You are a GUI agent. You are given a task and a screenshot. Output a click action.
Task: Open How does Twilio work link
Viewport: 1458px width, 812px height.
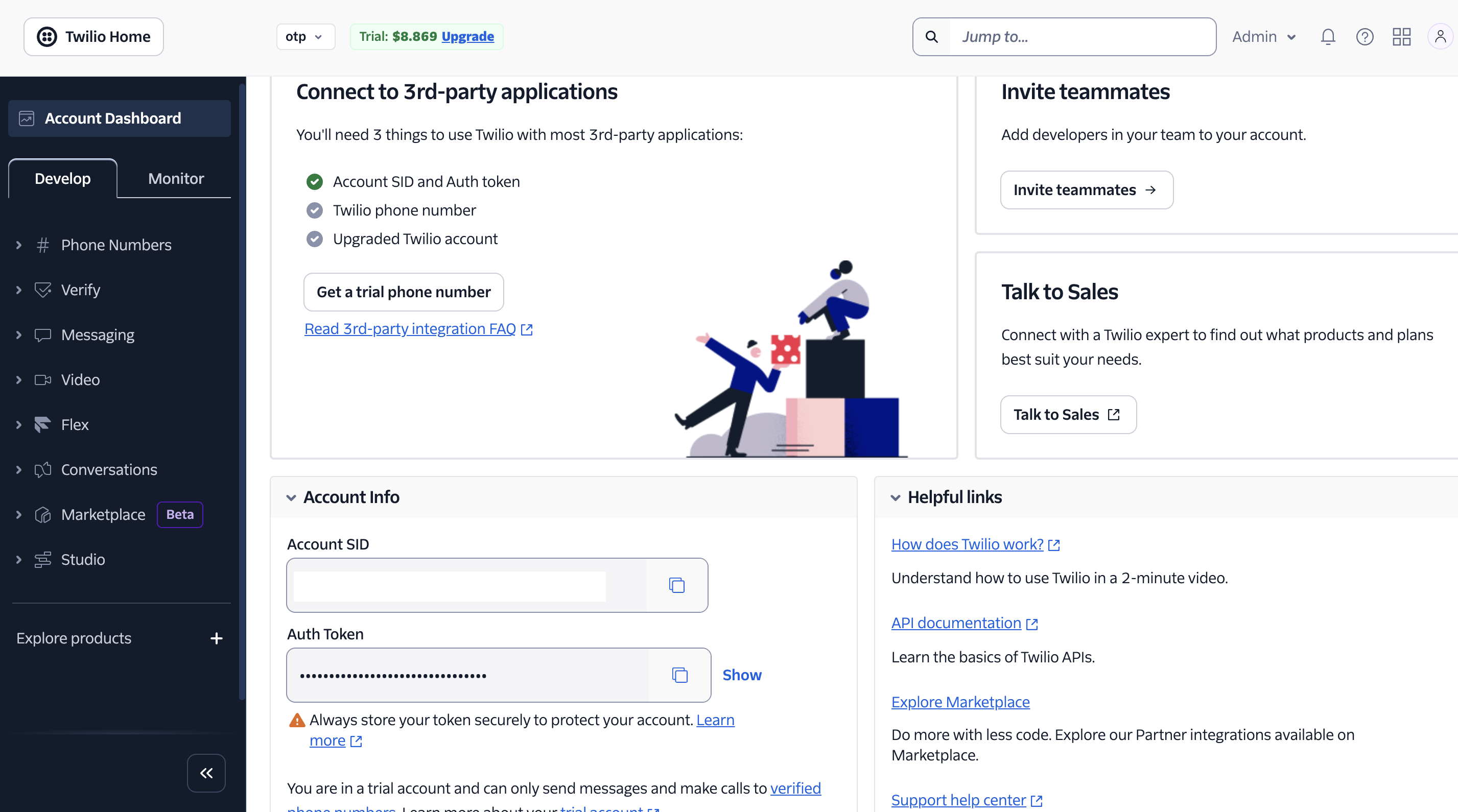pos(975,544)
